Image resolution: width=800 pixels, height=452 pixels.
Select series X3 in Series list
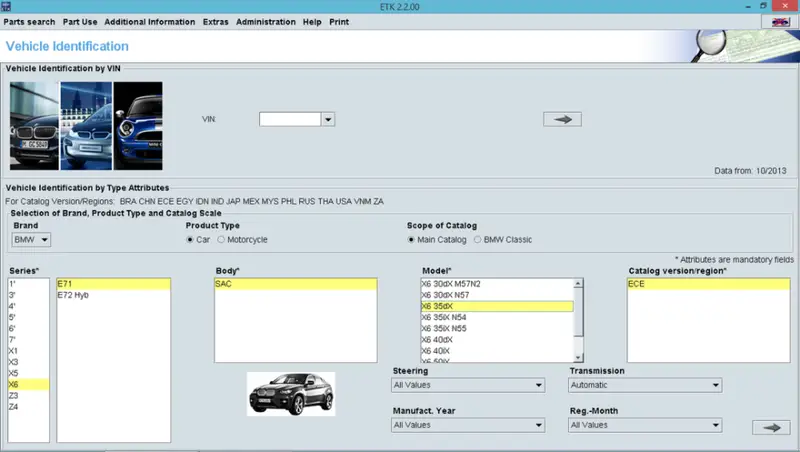click(29, 362)
